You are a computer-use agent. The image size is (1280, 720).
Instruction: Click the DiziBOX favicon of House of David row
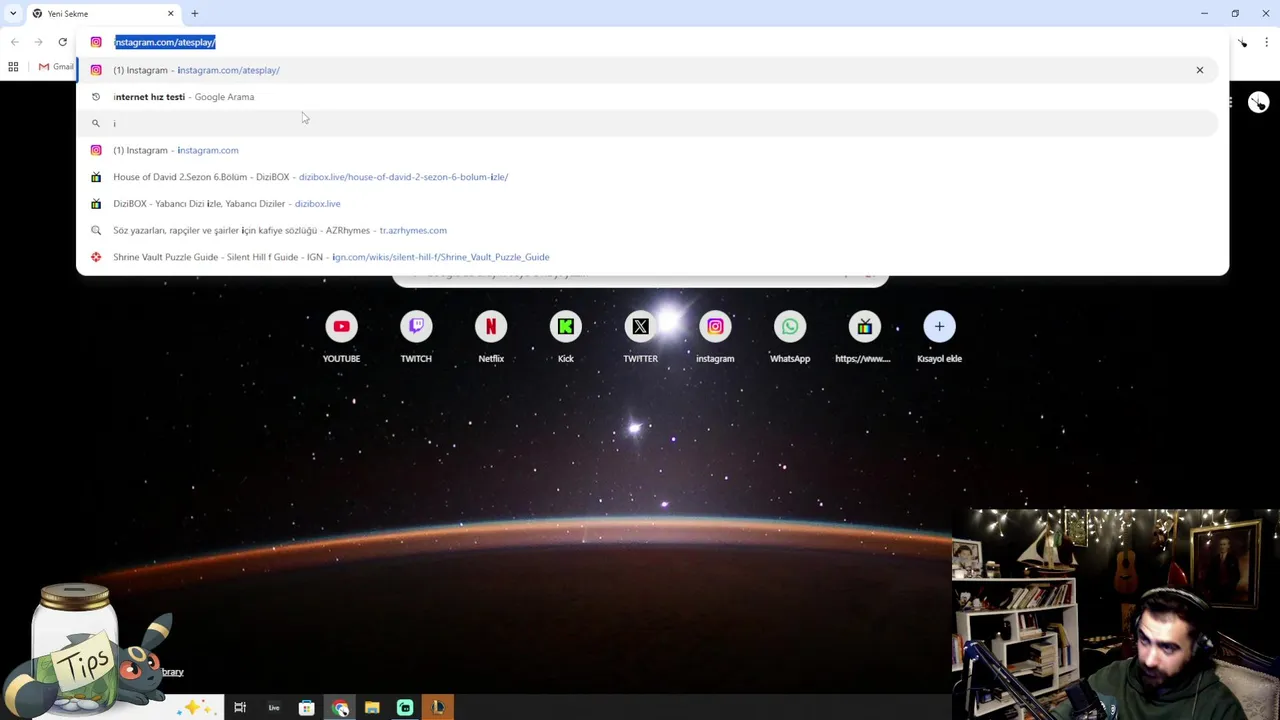96,177
